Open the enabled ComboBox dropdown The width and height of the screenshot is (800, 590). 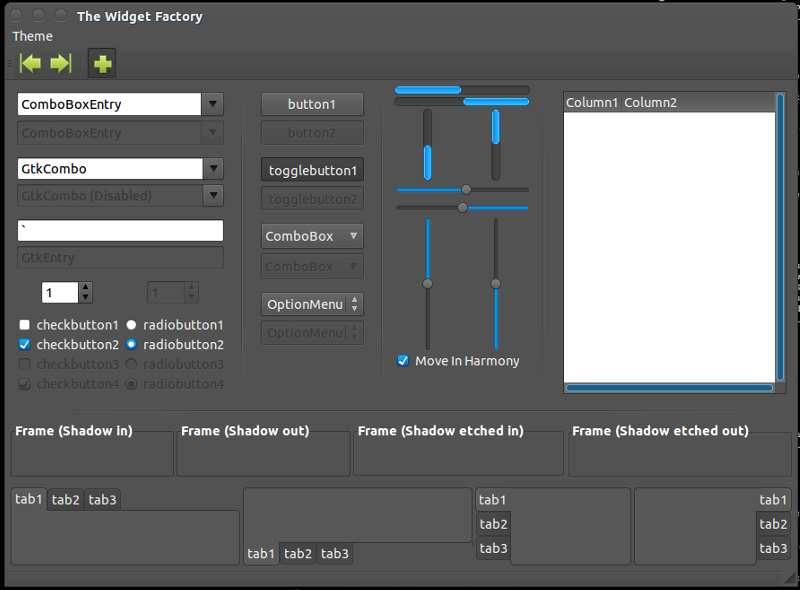[312, 236]
